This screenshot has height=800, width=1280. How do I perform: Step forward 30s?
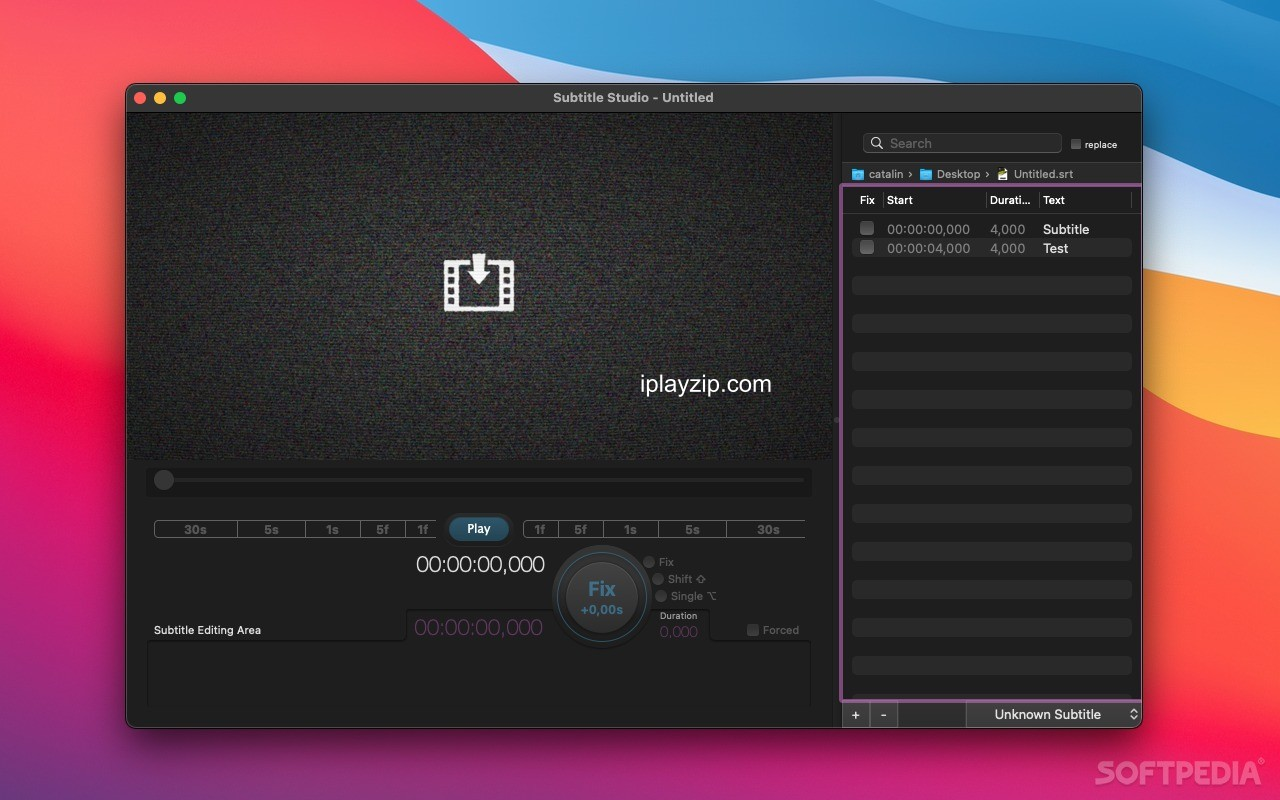point(768,530)
